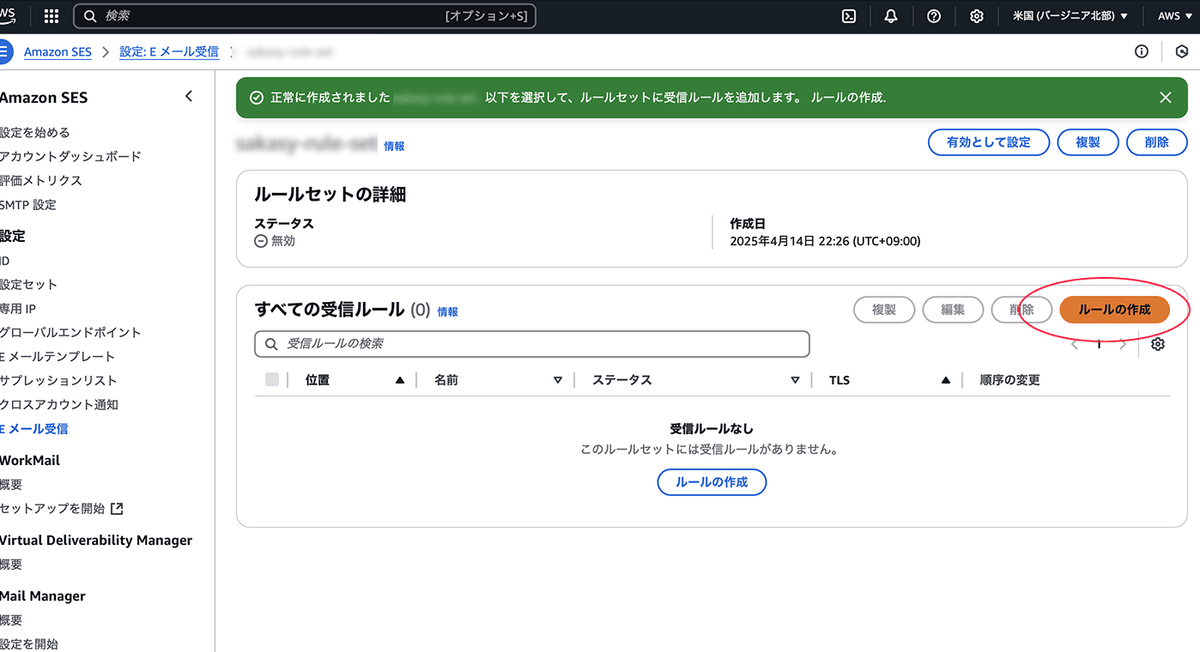The image size is (1200, 652).
Task: Open the external link icon beside セットアップを開始
Action: pyautogui.click(x=117, y=508)
